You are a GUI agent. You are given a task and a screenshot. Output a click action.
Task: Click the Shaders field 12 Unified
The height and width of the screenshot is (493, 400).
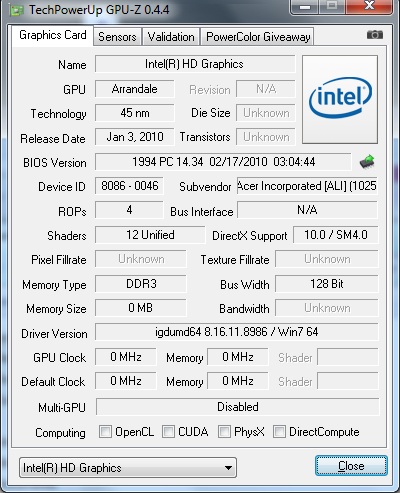[x=150, y=235]
